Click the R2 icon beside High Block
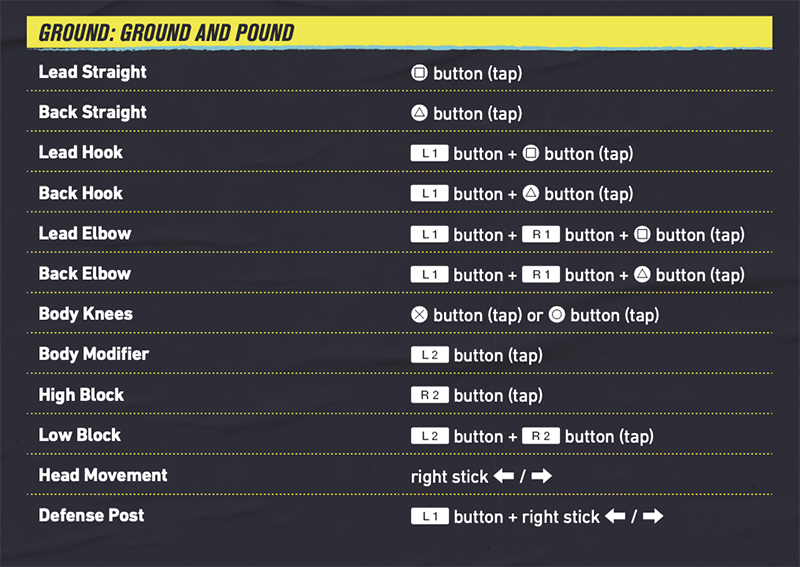Image resolution: width=800 pixels, height=567 pixels. tap(429, 395)
